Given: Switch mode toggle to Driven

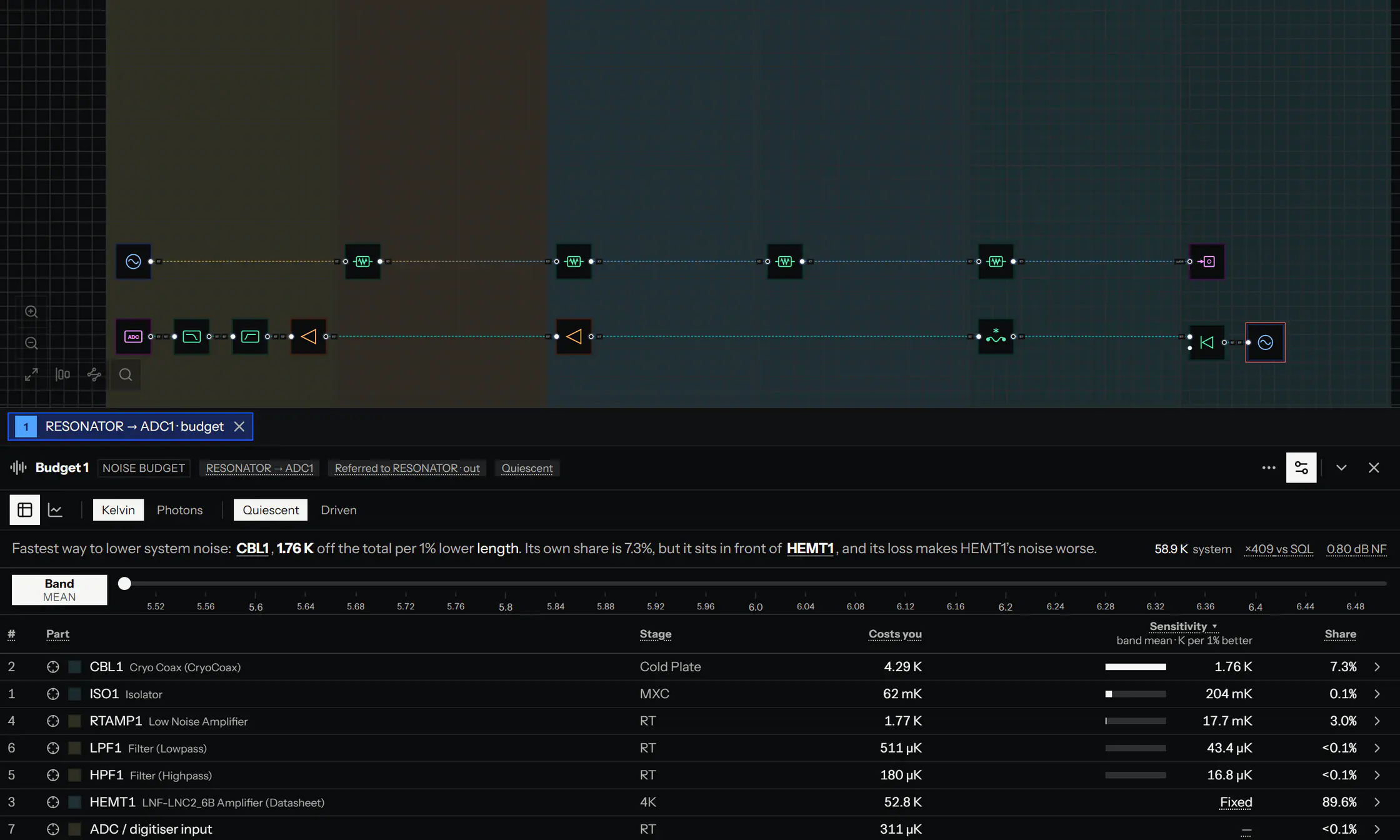Looking at the screenshot, I should pos(339,510).
